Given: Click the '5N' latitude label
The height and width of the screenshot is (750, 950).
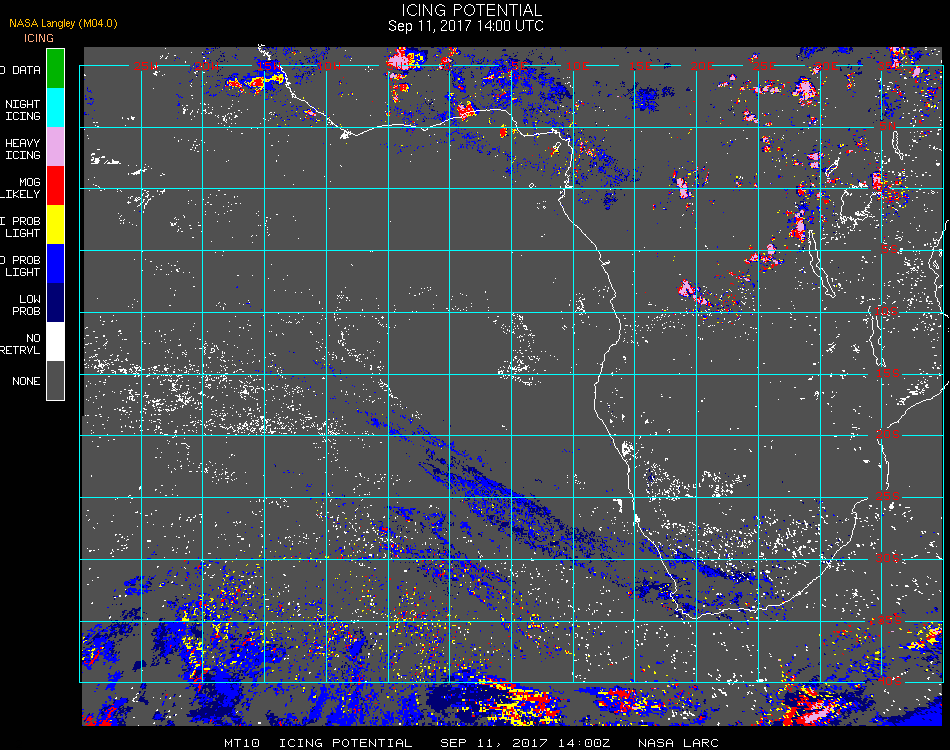Looking at the screenshot, I should click(x=888, y=126).
